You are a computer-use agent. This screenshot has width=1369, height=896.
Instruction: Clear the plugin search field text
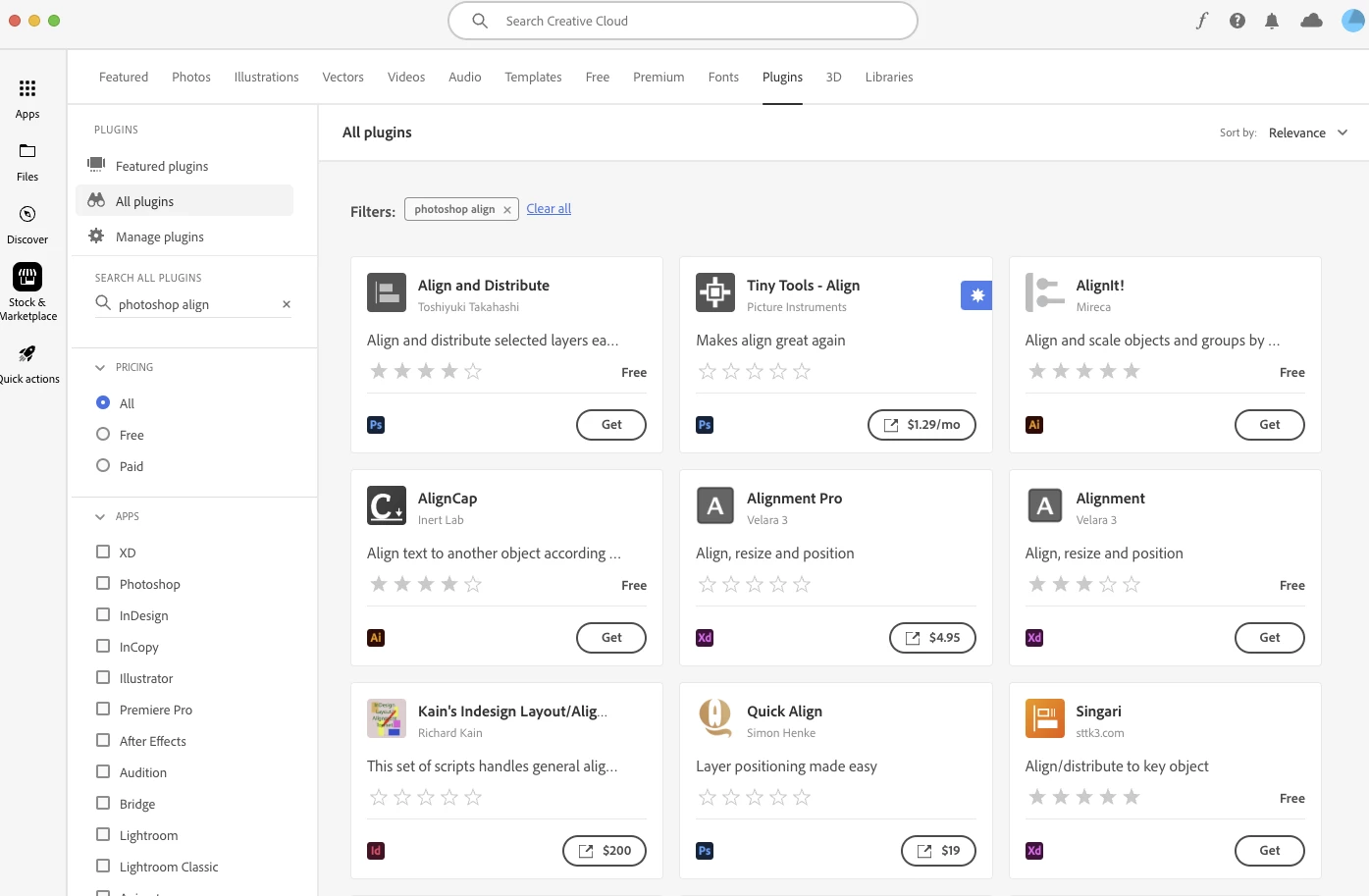point(287,304)
